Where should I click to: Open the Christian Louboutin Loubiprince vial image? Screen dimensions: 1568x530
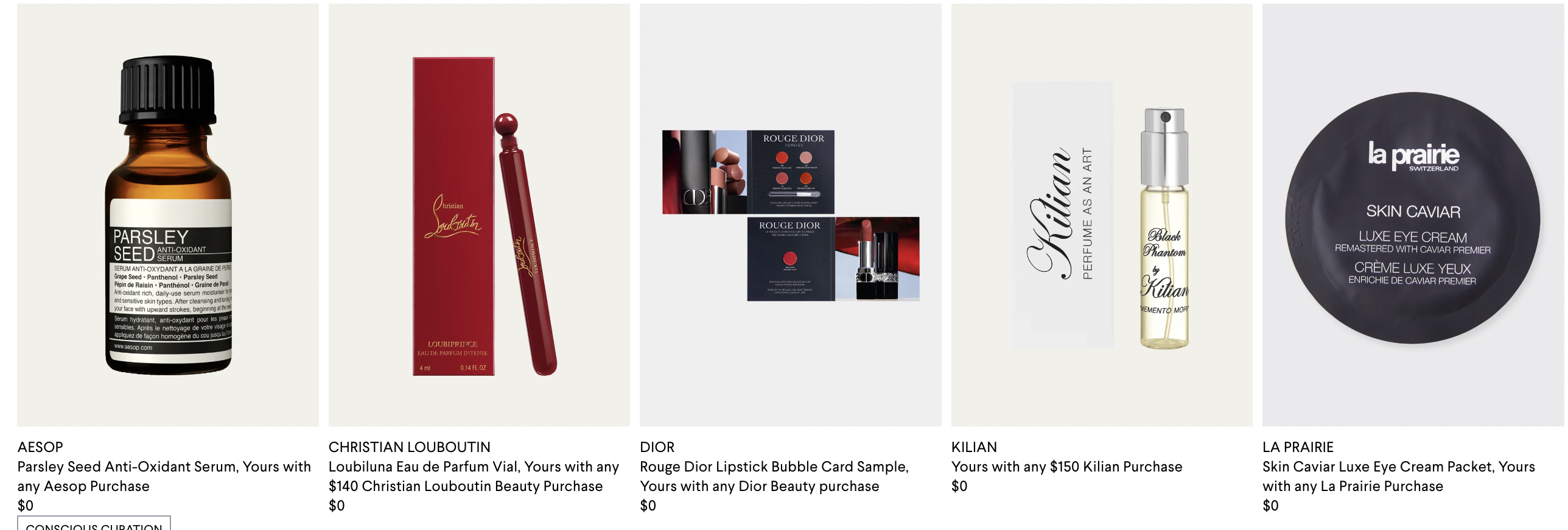point(479,215)
